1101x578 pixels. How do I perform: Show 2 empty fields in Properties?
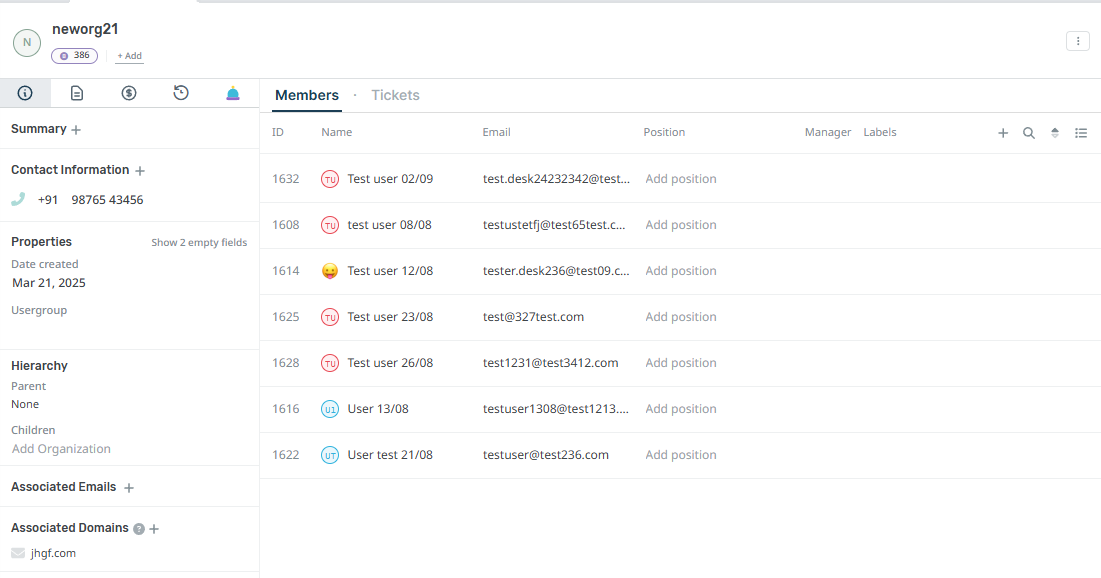point(199,243)
